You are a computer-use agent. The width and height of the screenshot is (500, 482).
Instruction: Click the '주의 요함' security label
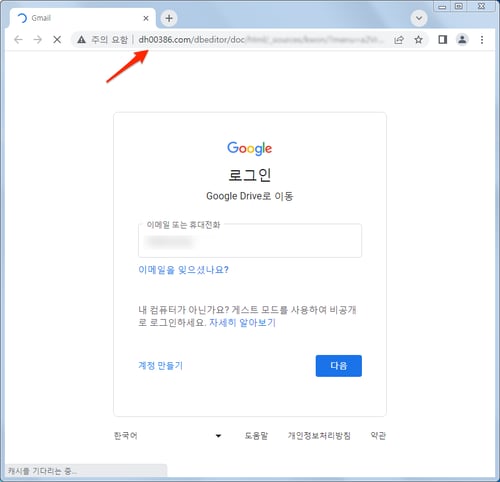(x=110, y=40)
